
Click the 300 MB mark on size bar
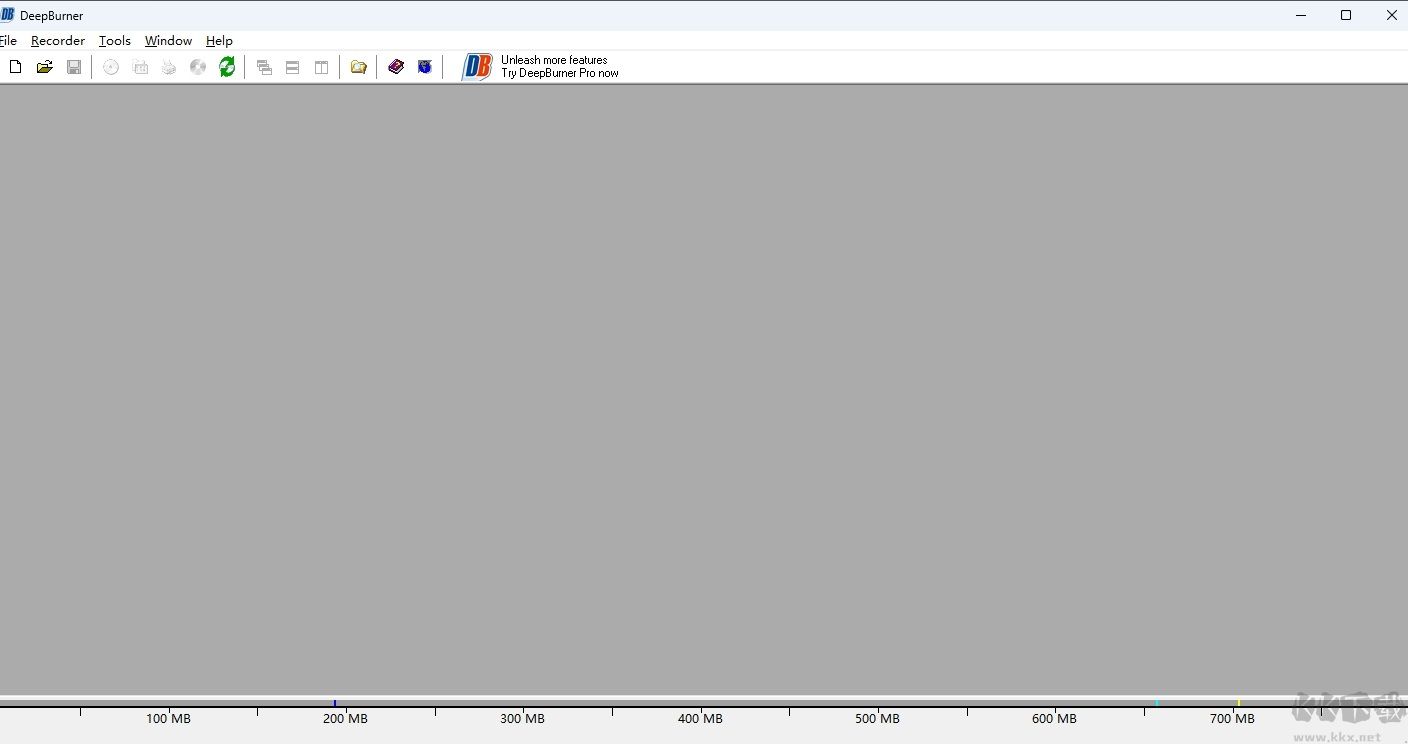pyautogui.click(x=522, y=719)
